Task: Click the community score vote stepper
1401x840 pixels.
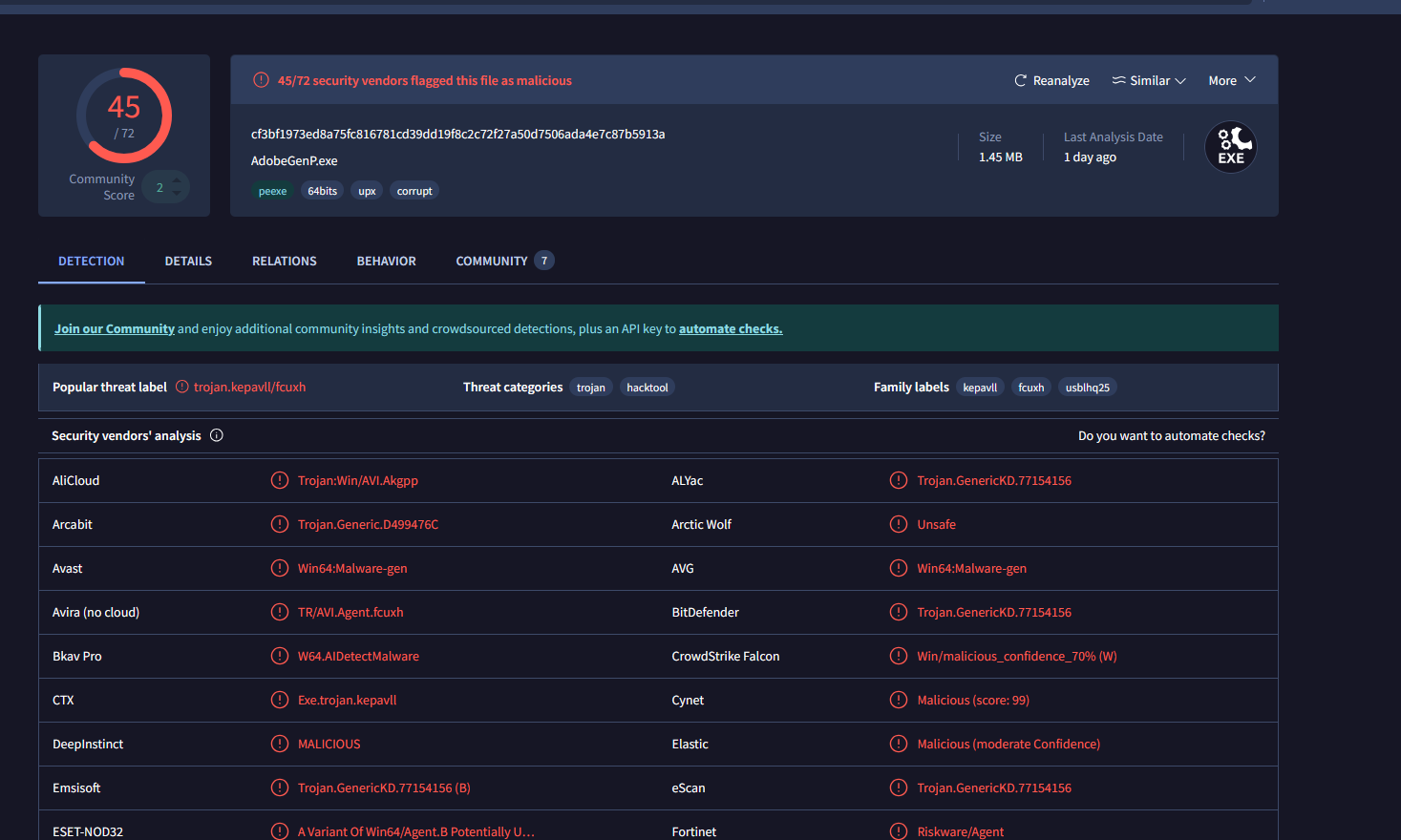Action: coord(177,186)
